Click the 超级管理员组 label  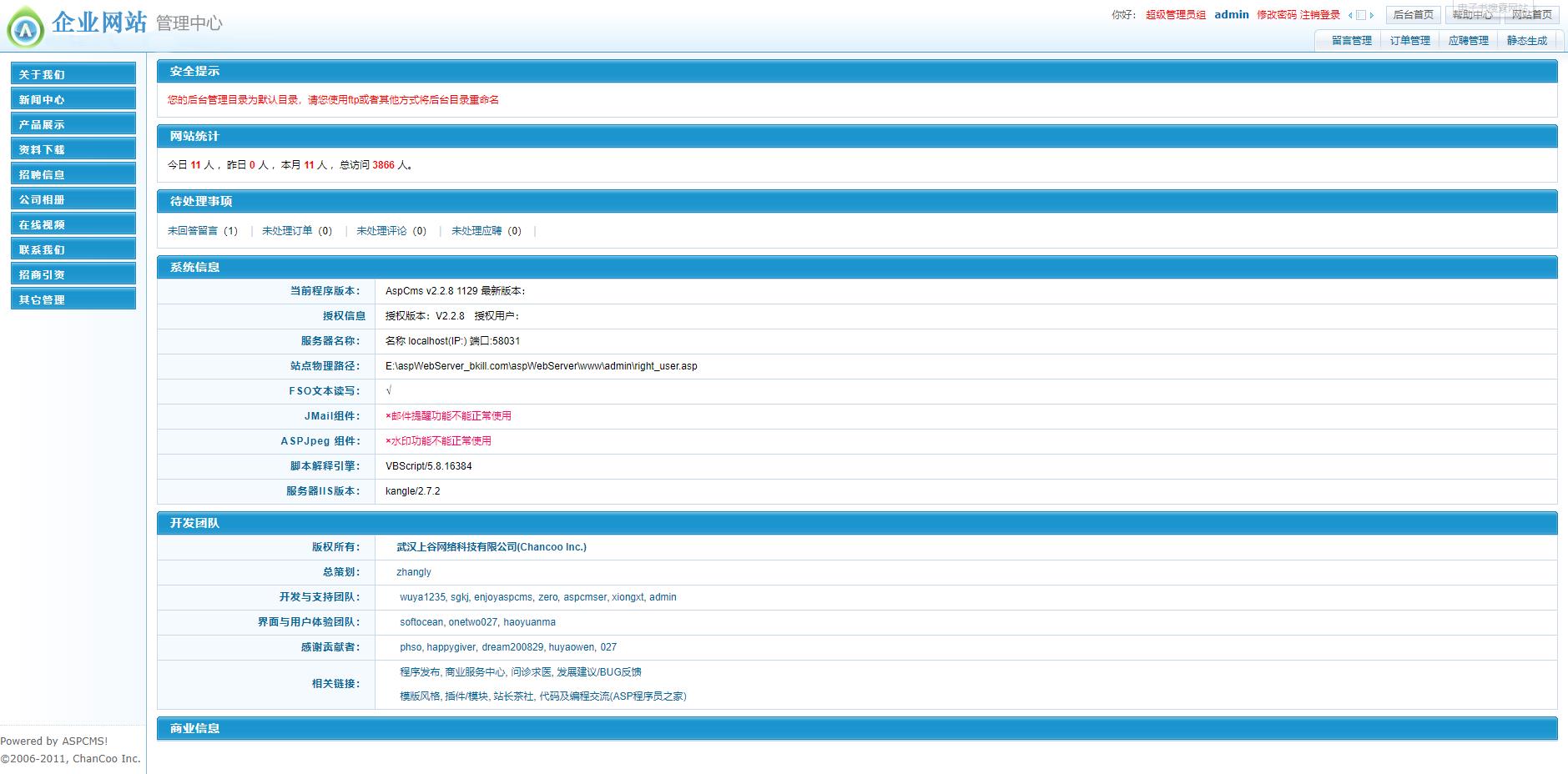pyautogui.click(x=1176, y=15)
